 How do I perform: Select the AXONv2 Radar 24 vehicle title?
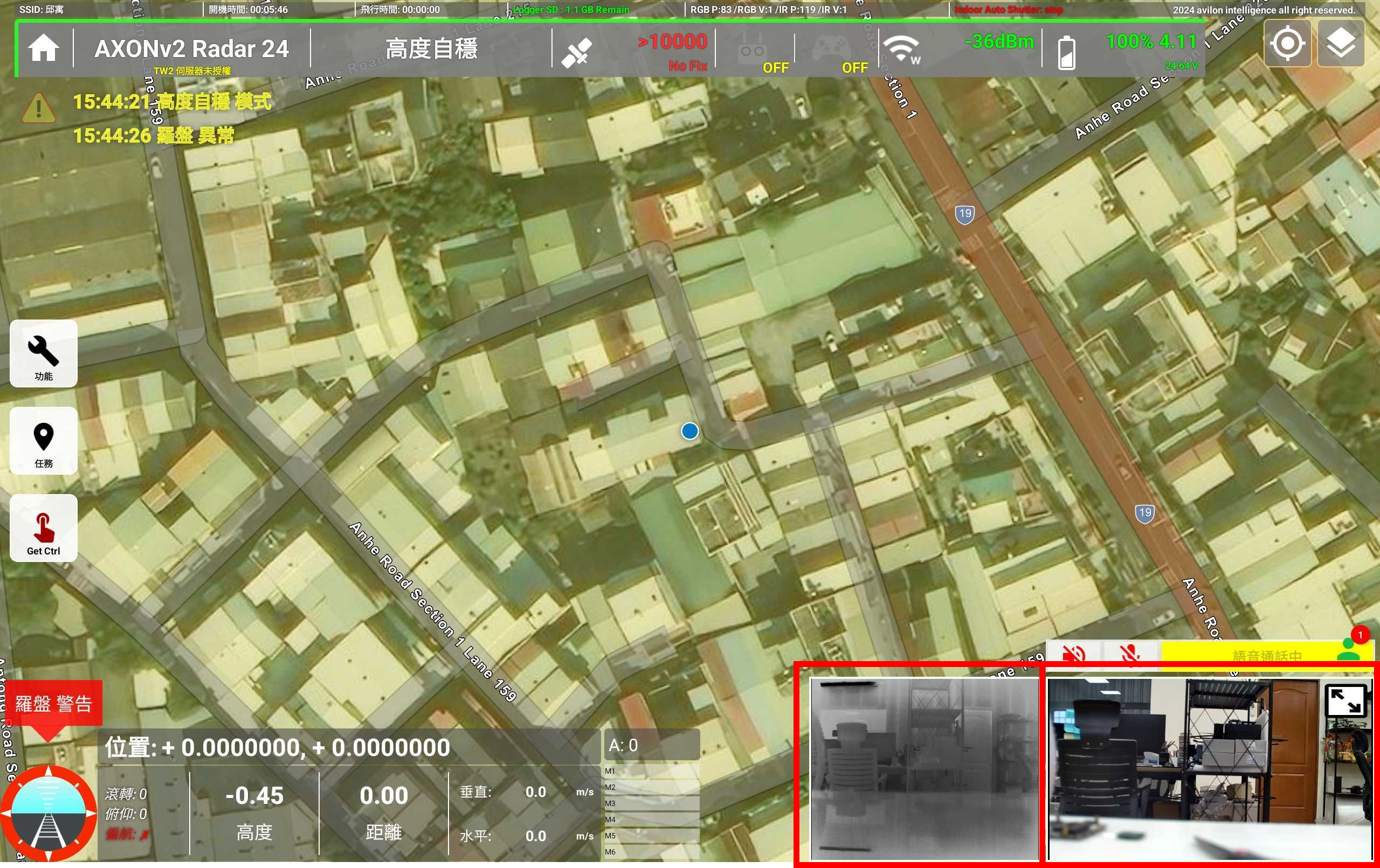click(x=191, y=48)
